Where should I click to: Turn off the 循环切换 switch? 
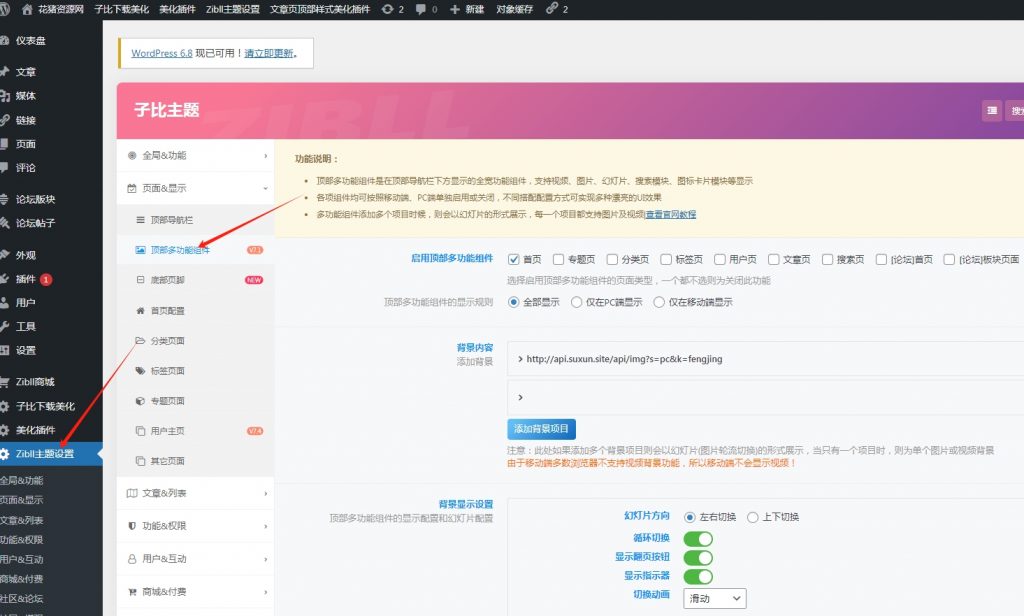(697, 539)
